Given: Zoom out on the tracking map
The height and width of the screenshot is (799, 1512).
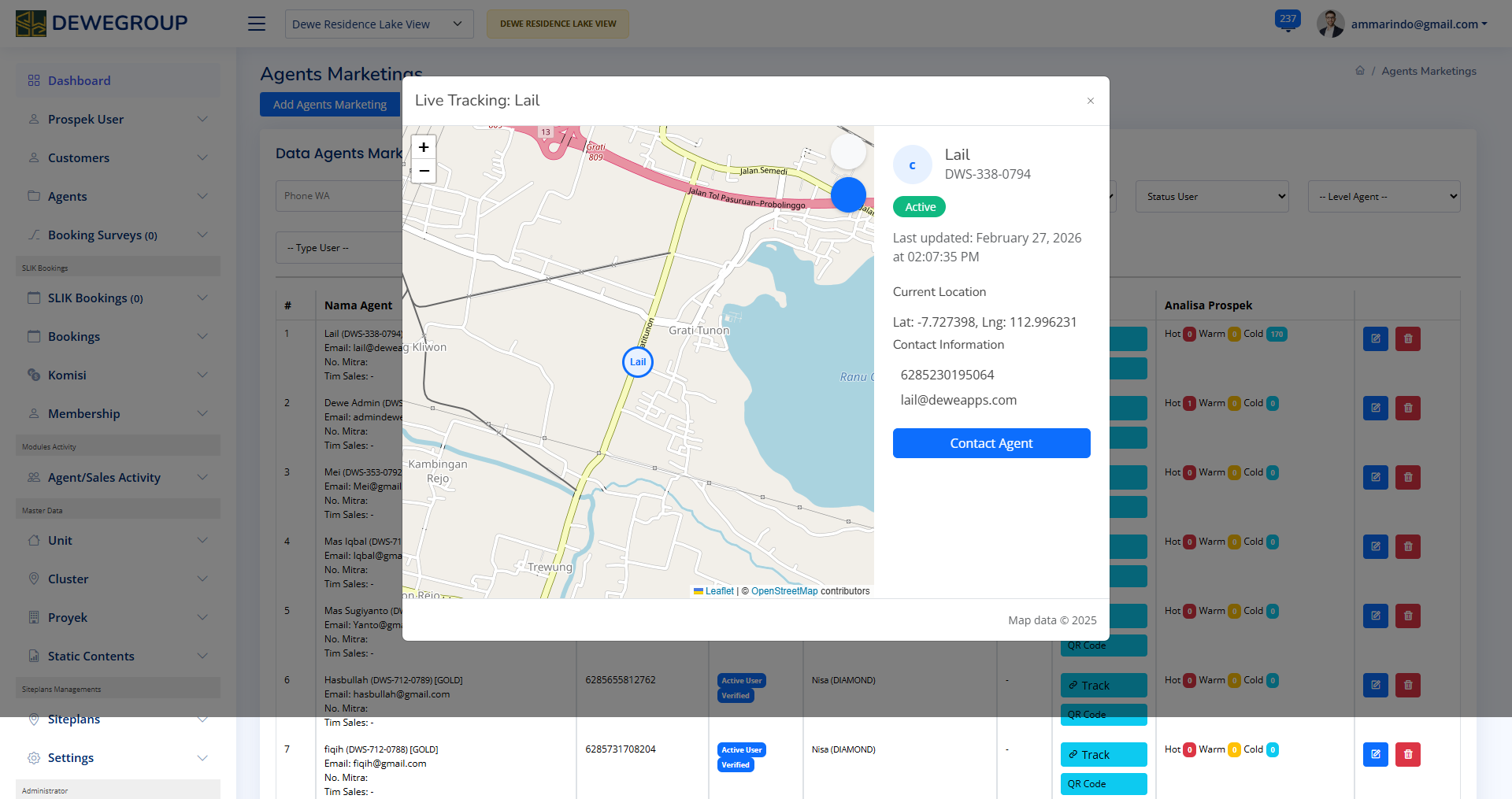Looking at the screenshot, I should pos(424,171).
